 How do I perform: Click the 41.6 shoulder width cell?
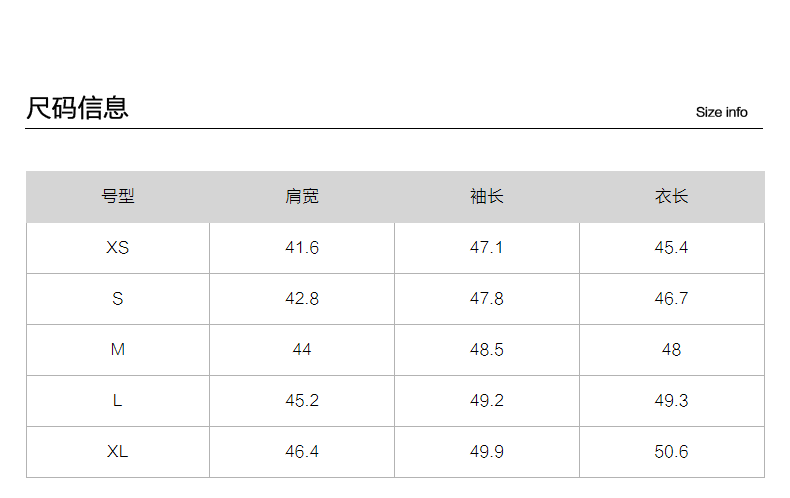click(302, 247)
